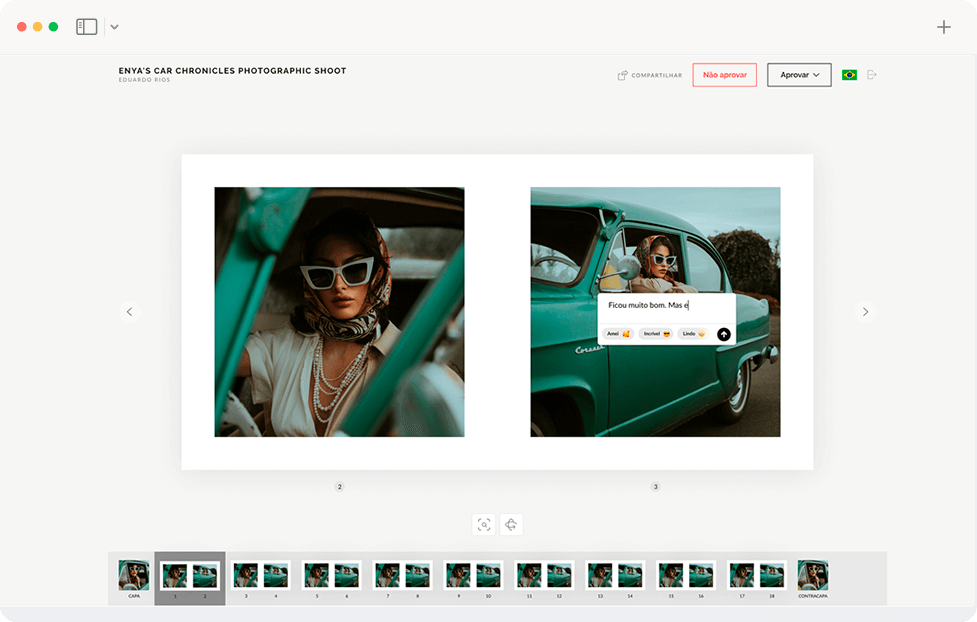Click the zoom focus view icon

[x=484, y=525]
